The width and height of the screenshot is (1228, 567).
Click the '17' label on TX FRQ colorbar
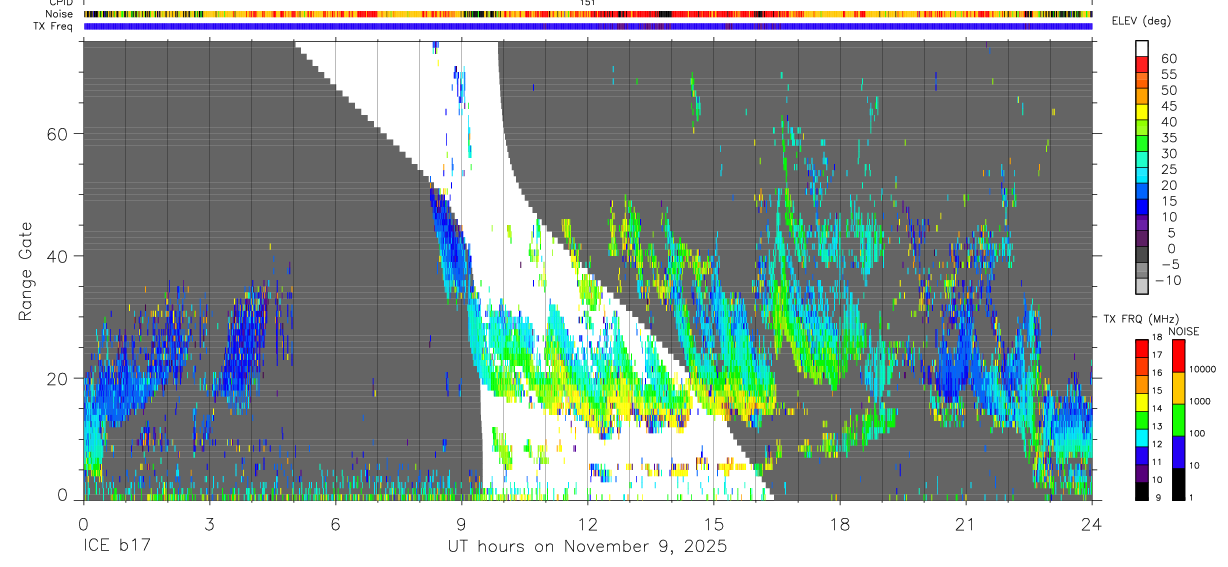(1155, 355)
